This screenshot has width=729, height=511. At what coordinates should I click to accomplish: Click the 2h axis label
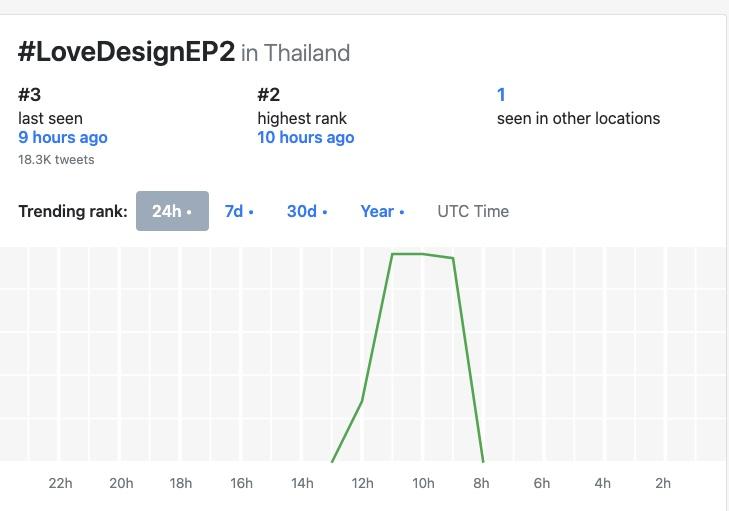click(x=663, y=483)
